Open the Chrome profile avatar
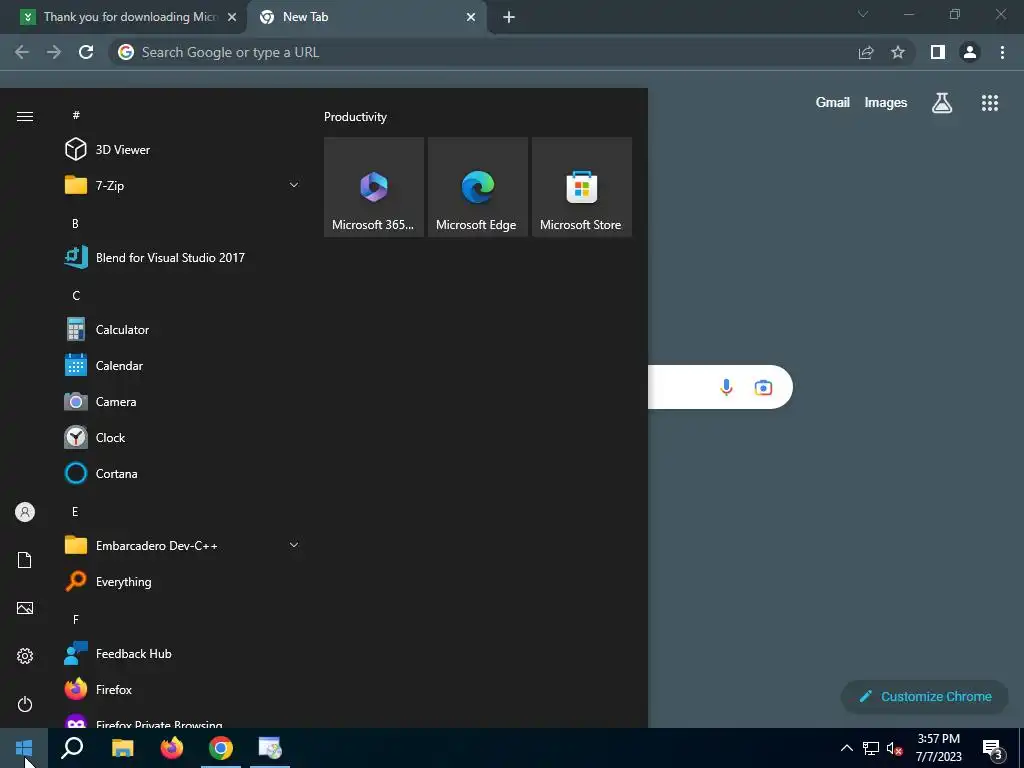This screenshot has width=1024, height=768. (x=970, y=52)
